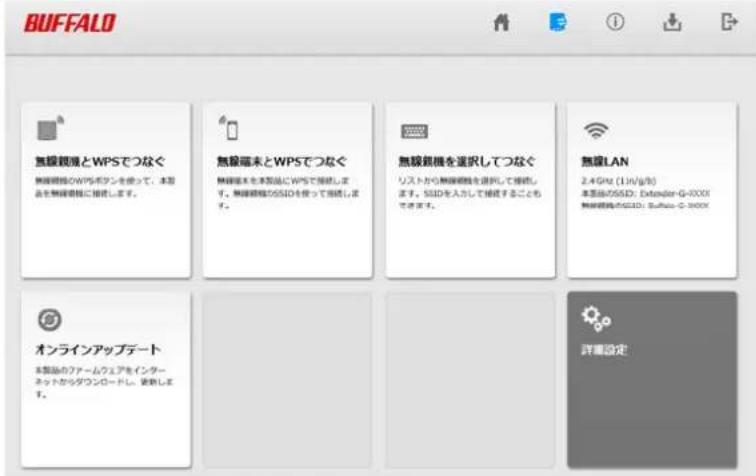756x476 pixels.
Task: Click the keyboard icon tile graphic
Action: (414, 131)
